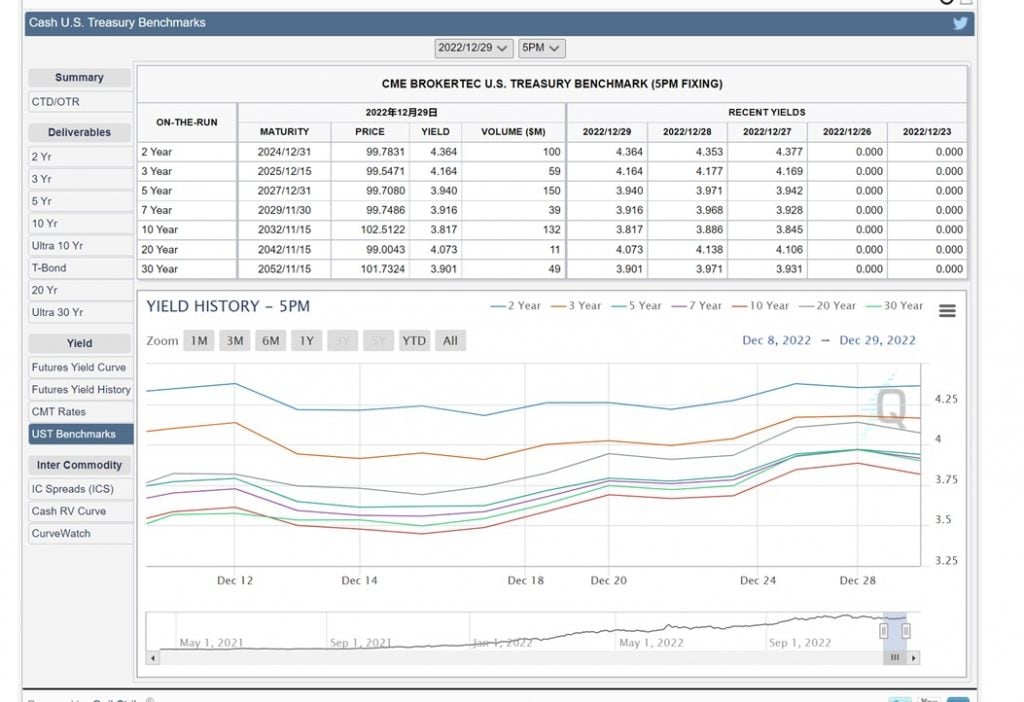This screenshot has height=702, width=1024.
Task: Toggle the 3 Year legend series
Action: (x=575, y=306)
